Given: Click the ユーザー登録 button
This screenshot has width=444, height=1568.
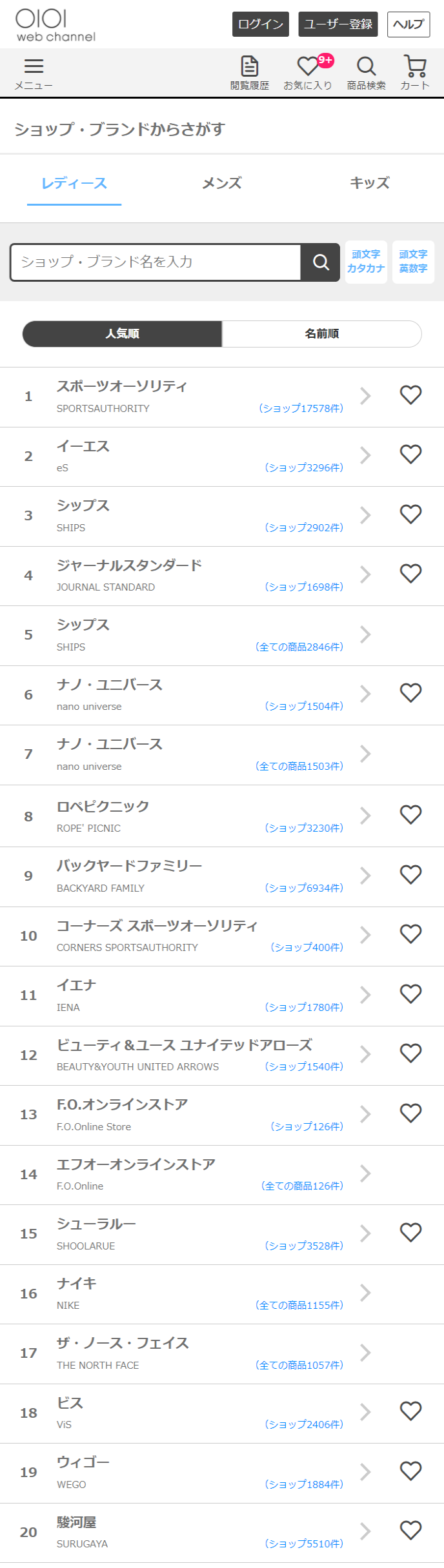Looking at the screenshot, I should coord(338,24).
